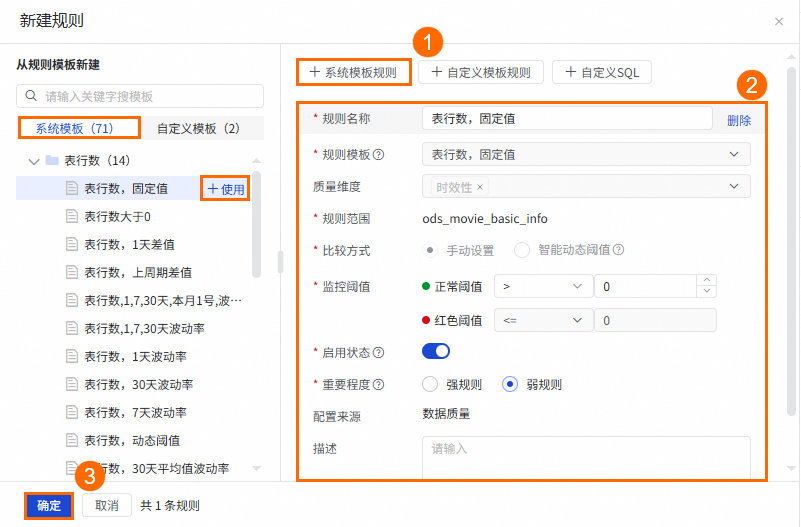Click the document icon of 表行数，1天差值
This screenshot has height=527, width=801.
pyautogui.click(x=72, y=244)
